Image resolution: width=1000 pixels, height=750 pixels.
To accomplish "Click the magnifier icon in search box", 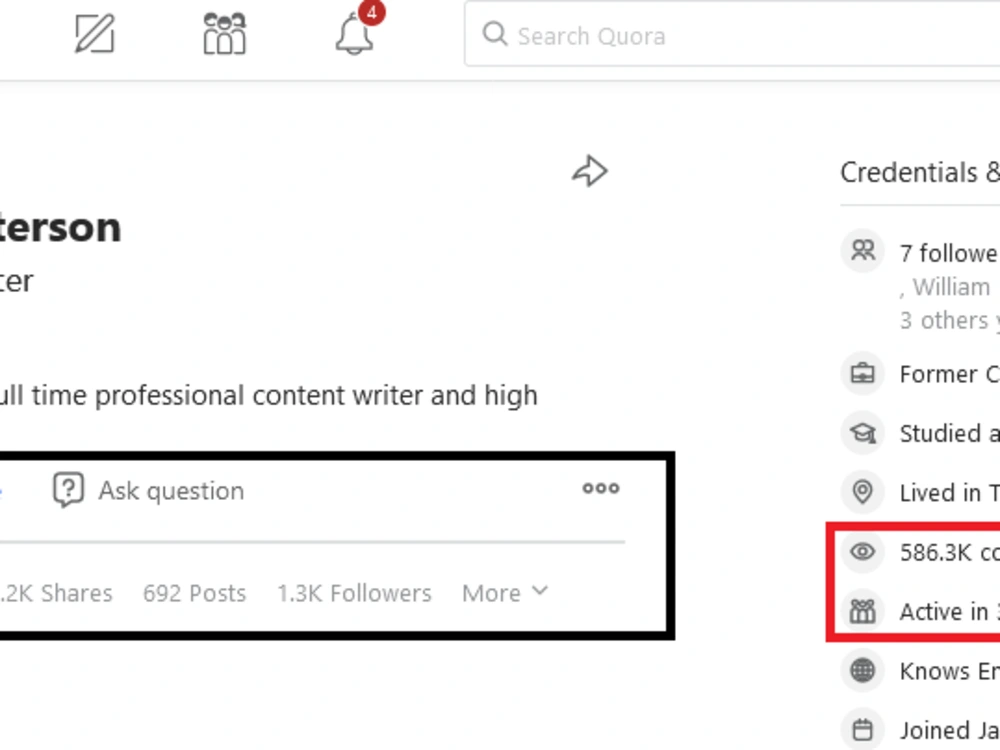I will [495, 34].
